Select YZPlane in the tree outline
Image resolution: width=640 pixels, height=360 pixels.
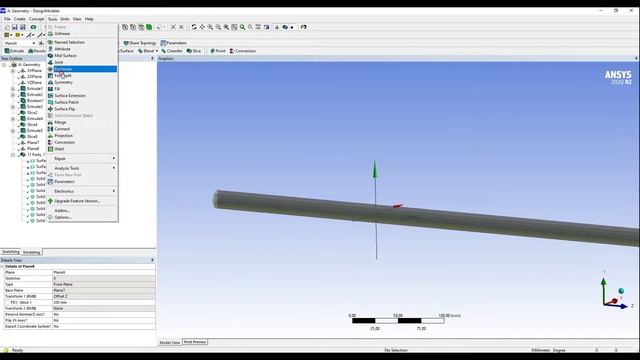(x=34, y=82)
